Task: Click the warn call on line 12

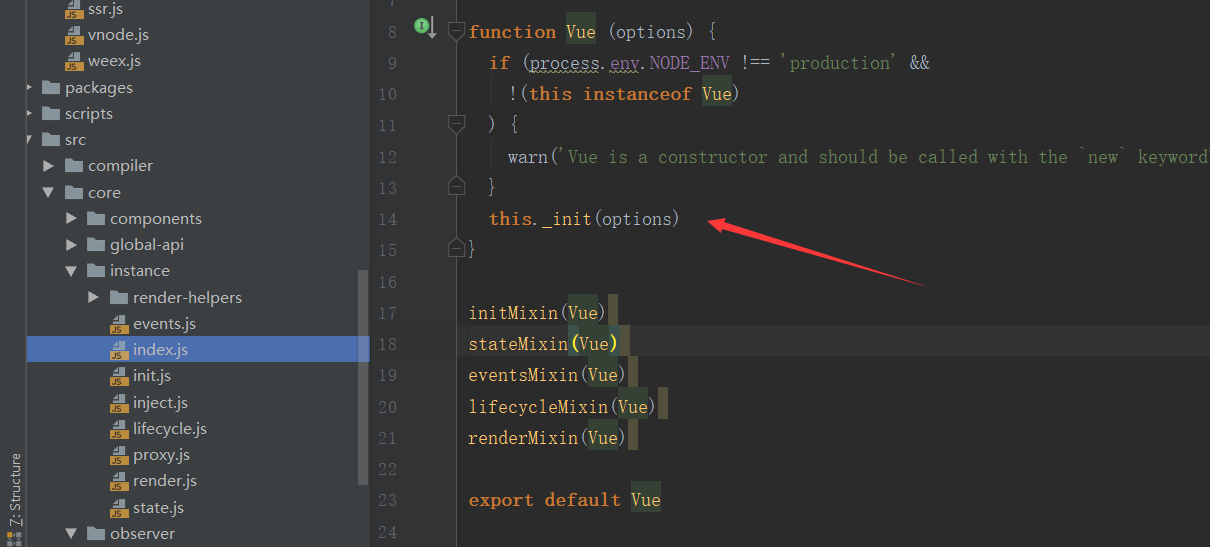Action: coord(527,156)
